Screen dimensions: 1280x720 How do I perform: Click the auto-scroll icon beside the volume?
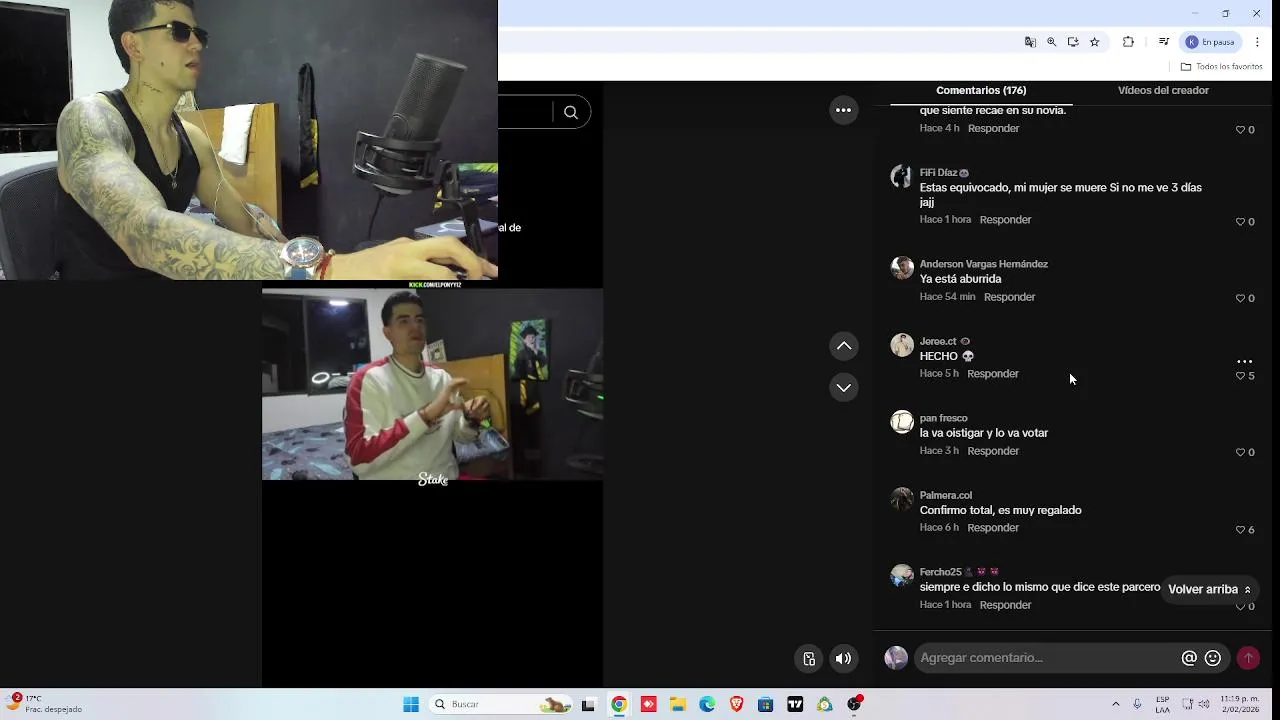pyautogui.click(x=809, y=658)
